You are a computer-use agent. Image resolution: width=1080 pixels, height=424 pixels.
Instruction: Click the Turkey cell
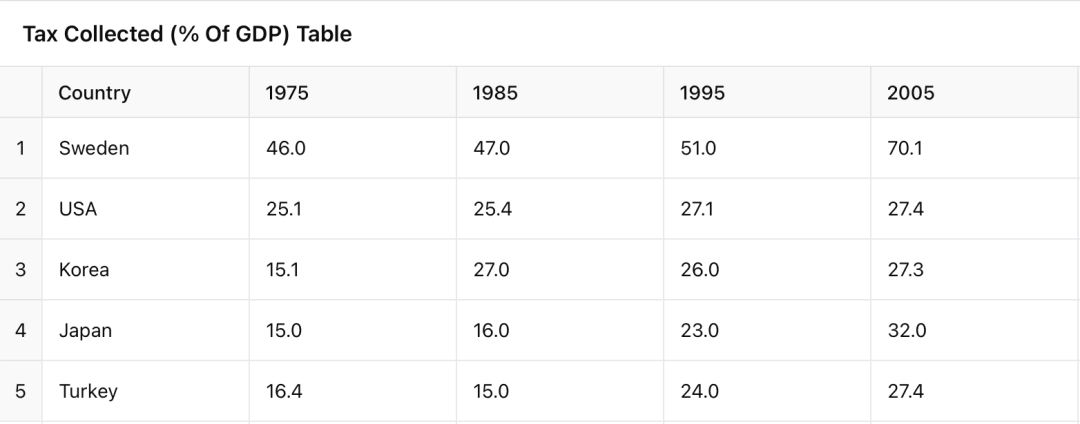click(88, 392)
